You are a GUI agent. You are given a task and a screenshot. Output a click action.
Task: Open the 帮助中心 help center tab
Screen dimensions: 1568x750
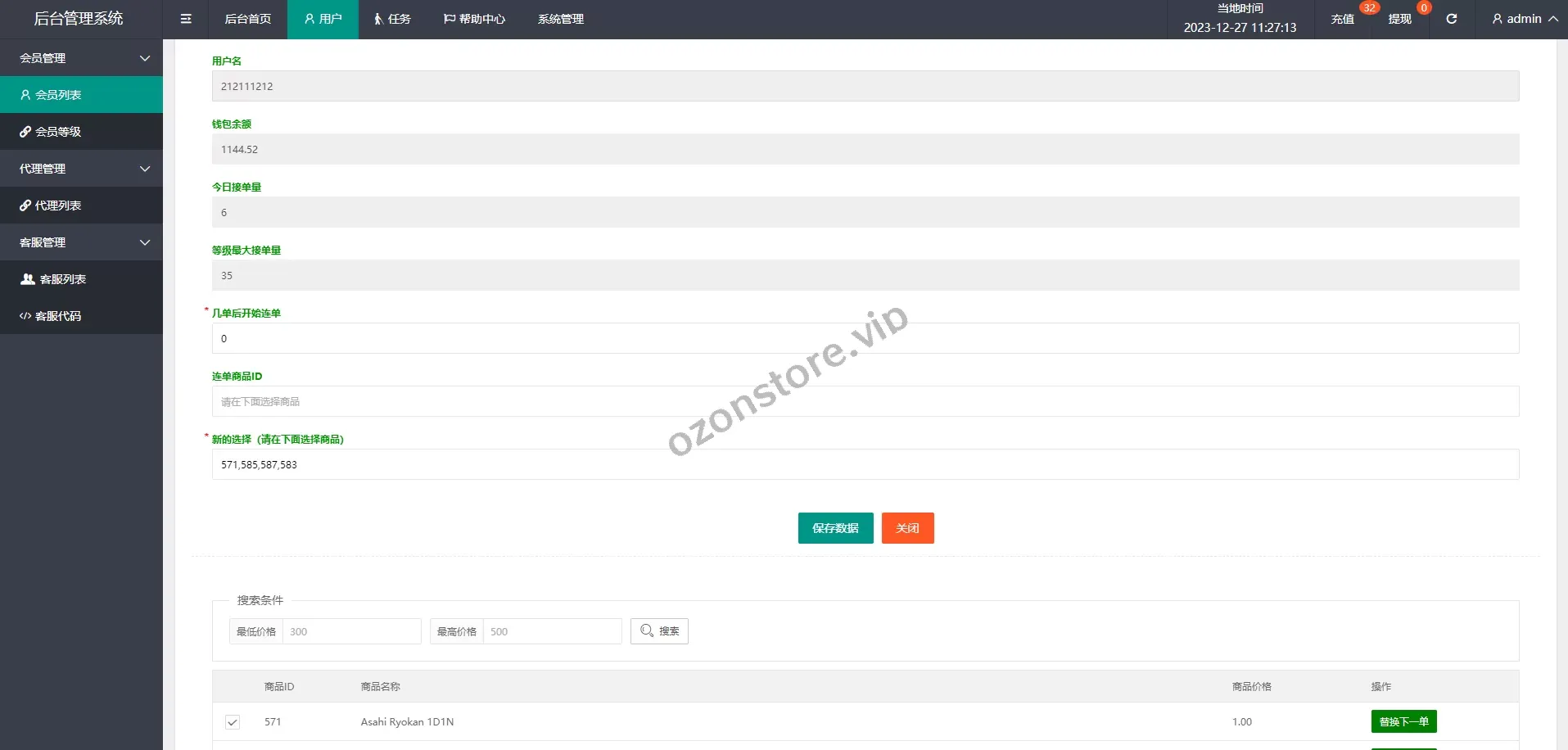(474, 19)
